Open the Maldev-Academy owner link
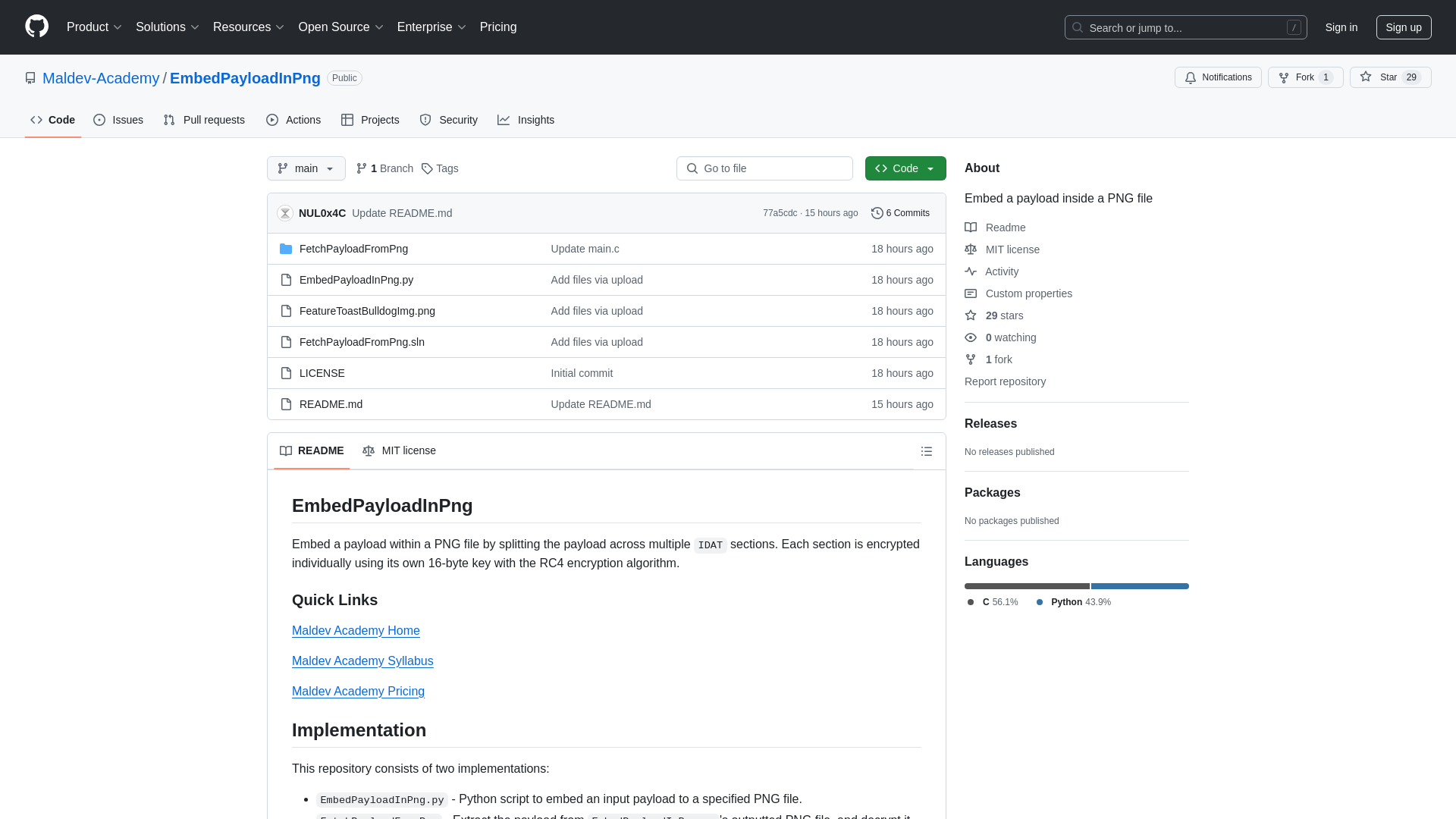 click(x=101, y=78)
